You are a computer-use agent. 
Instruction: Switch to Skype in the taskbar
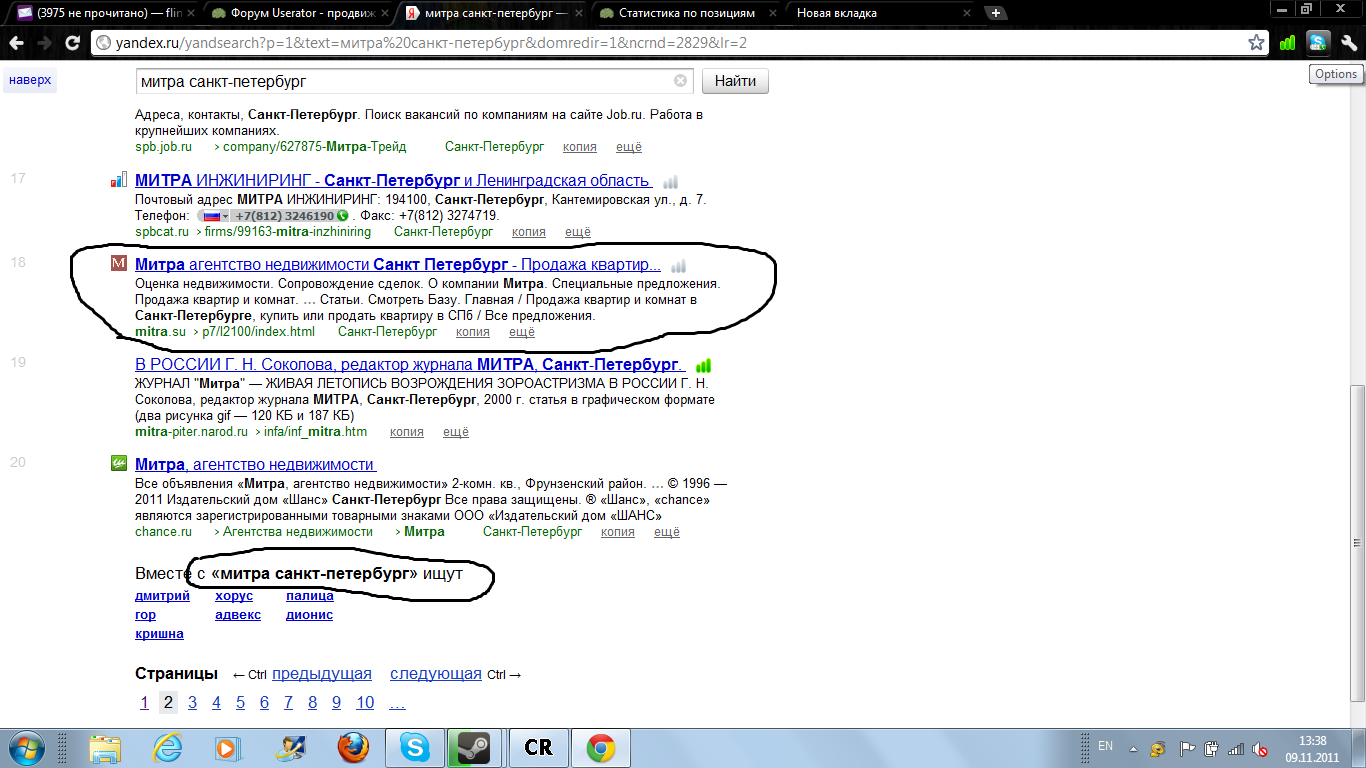click(414, 747)
